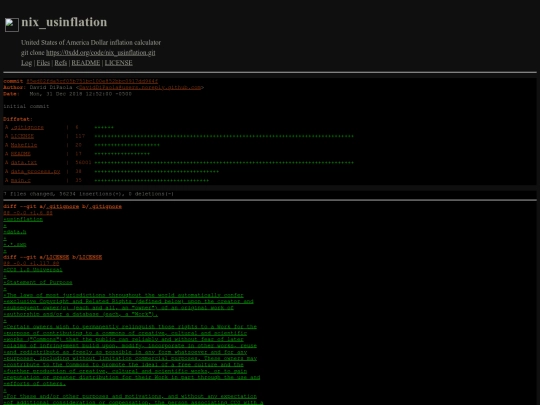Viewport: 540px width, 405px height.
Task: Click the description 'United States of America Dollar inflation calculator'
Action: click(91, 43)
